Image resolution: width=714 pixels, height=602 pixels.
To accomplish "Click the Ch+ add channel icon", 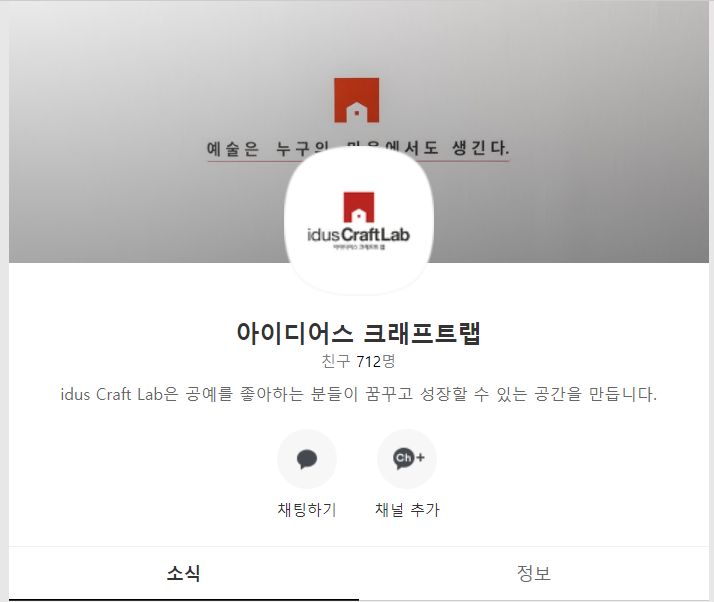I will click(407, 459).
